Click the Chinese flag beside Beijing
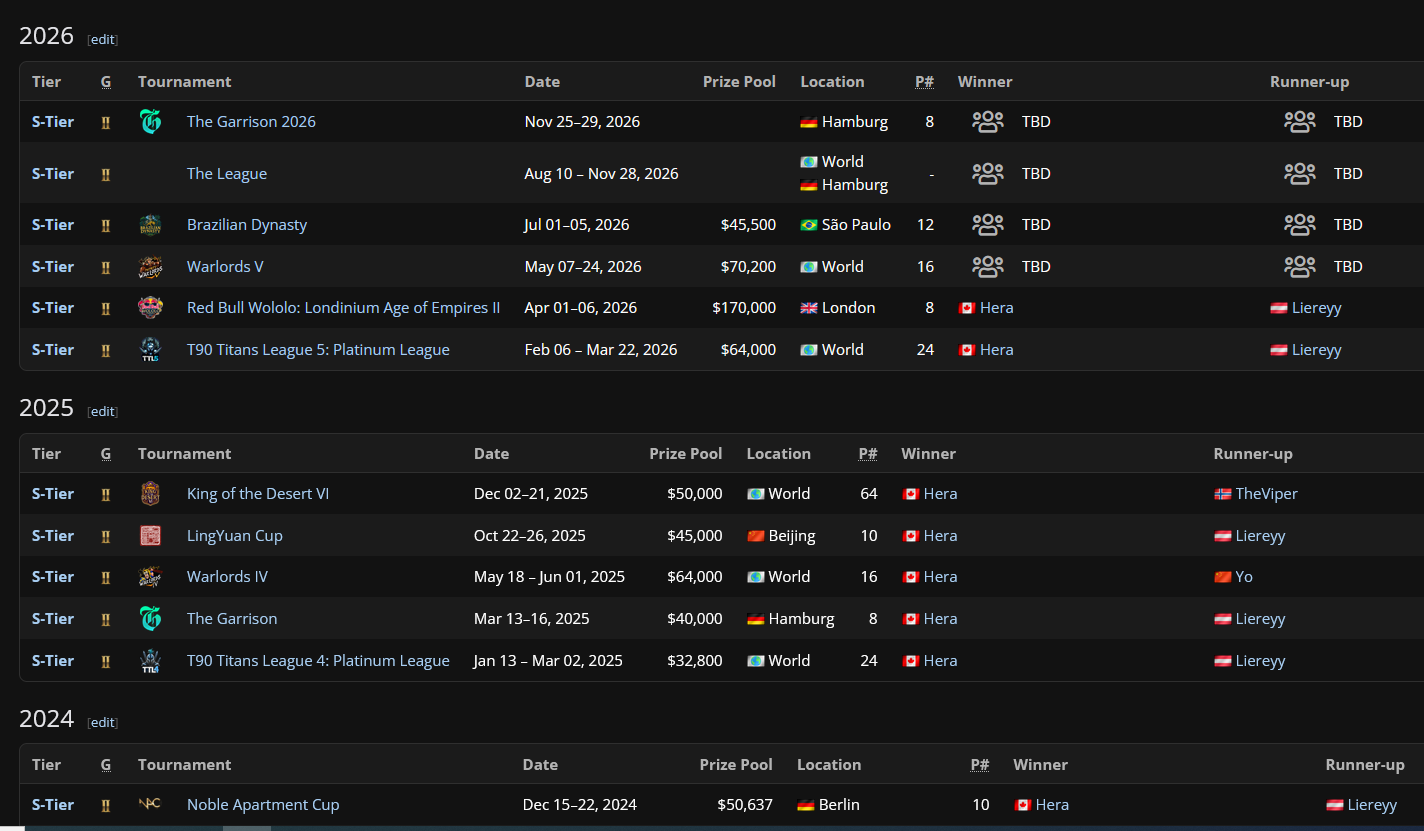The image size is (1424, 831). (756, 536)
